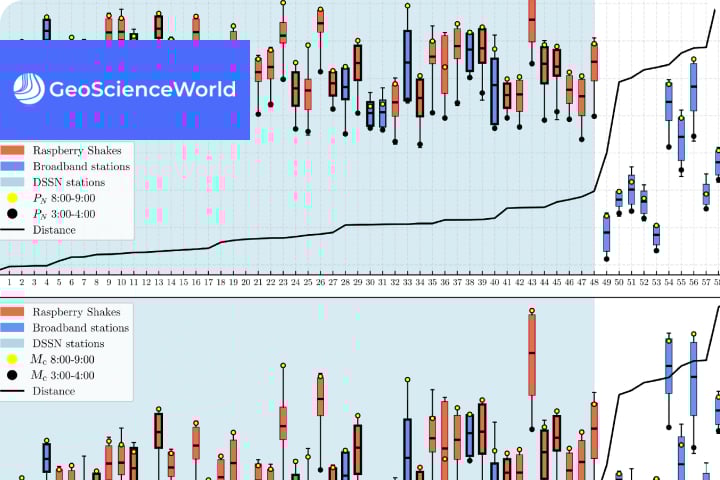Click the Distance label in lower legend
The height and width of the screenshot is (480, 720).
coord(54,391)
